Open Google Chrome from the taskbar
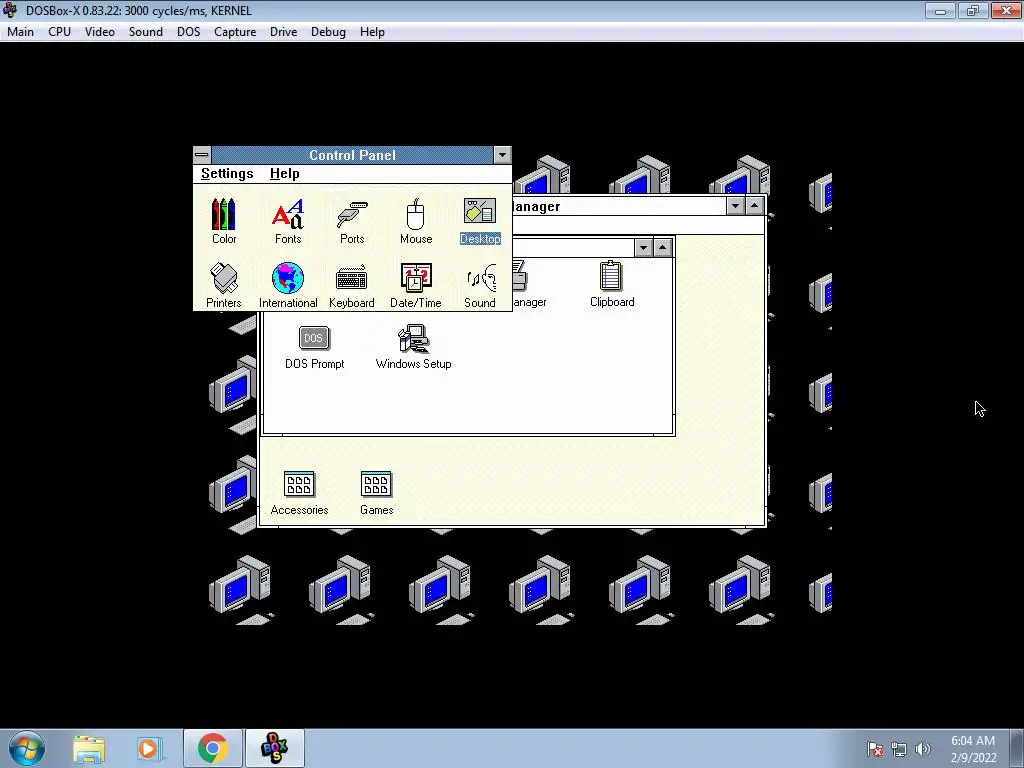The height and width of the screenshot is (768, 1024). pyautogui.click(x=212, y=748)
